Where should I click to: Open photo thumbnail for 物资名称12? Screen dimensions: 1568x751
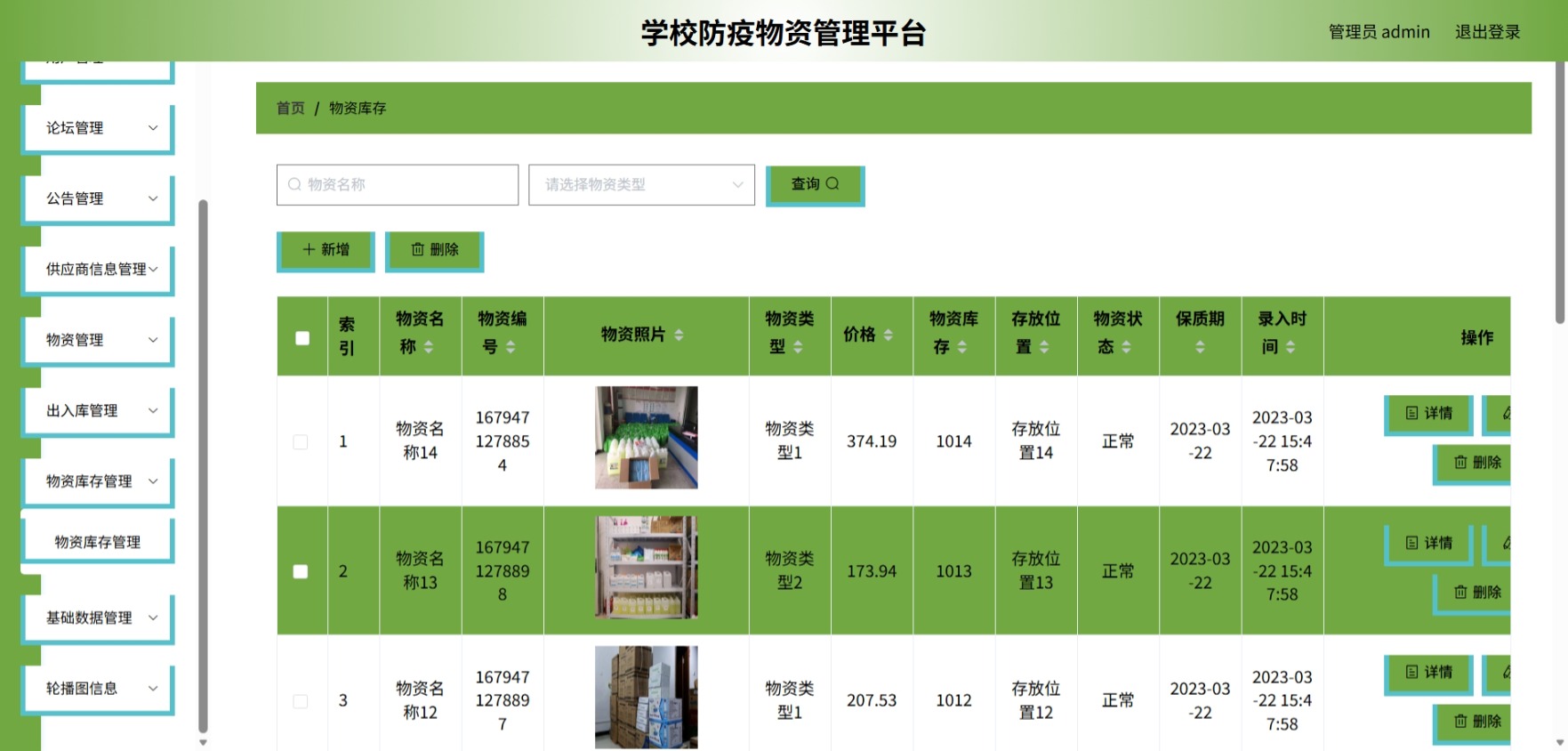tap(647, 697)
